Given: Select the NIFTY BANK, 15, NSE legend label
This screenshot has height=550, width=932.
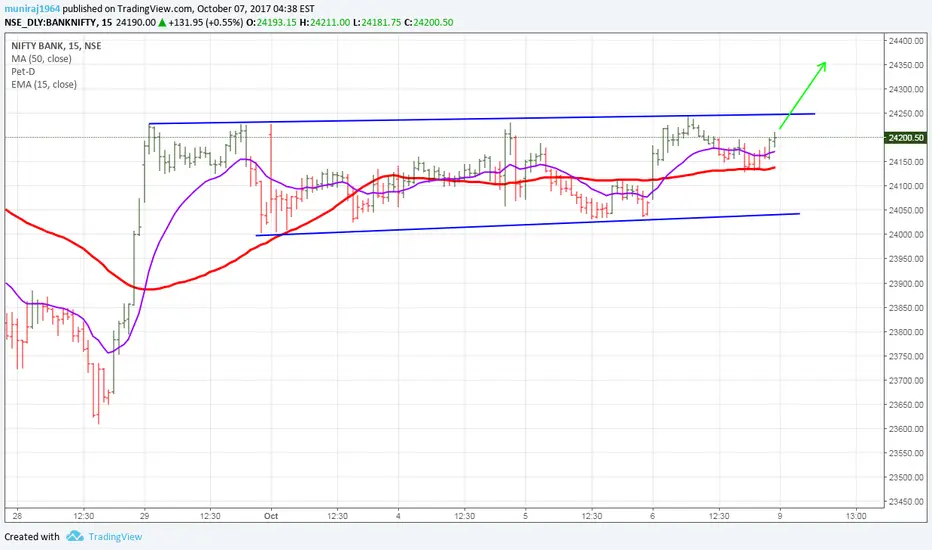Looking at the screenshot, I should point(56,46).
